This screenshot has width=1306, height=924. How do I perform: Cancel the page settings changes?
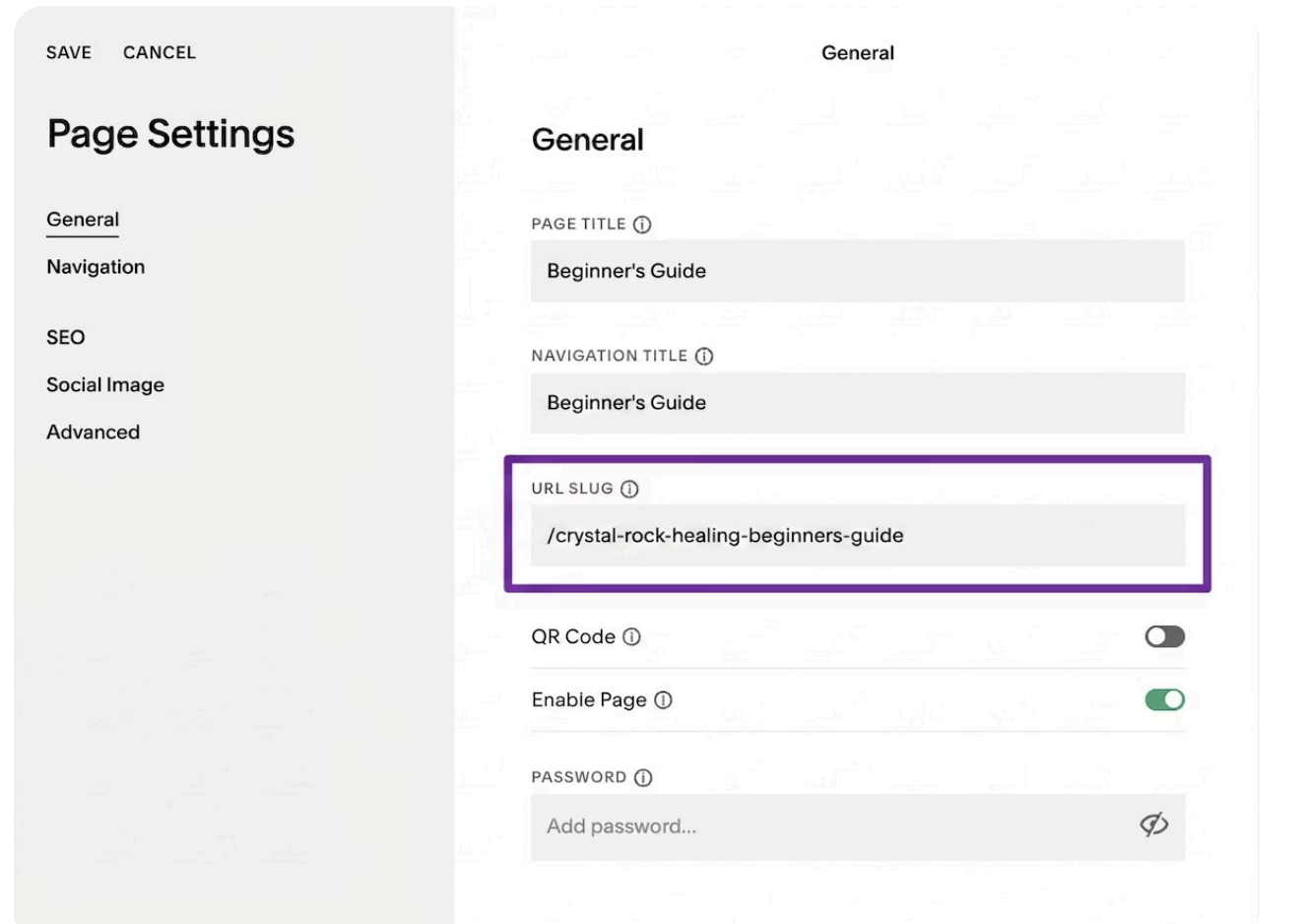click(x=160, y=53)
